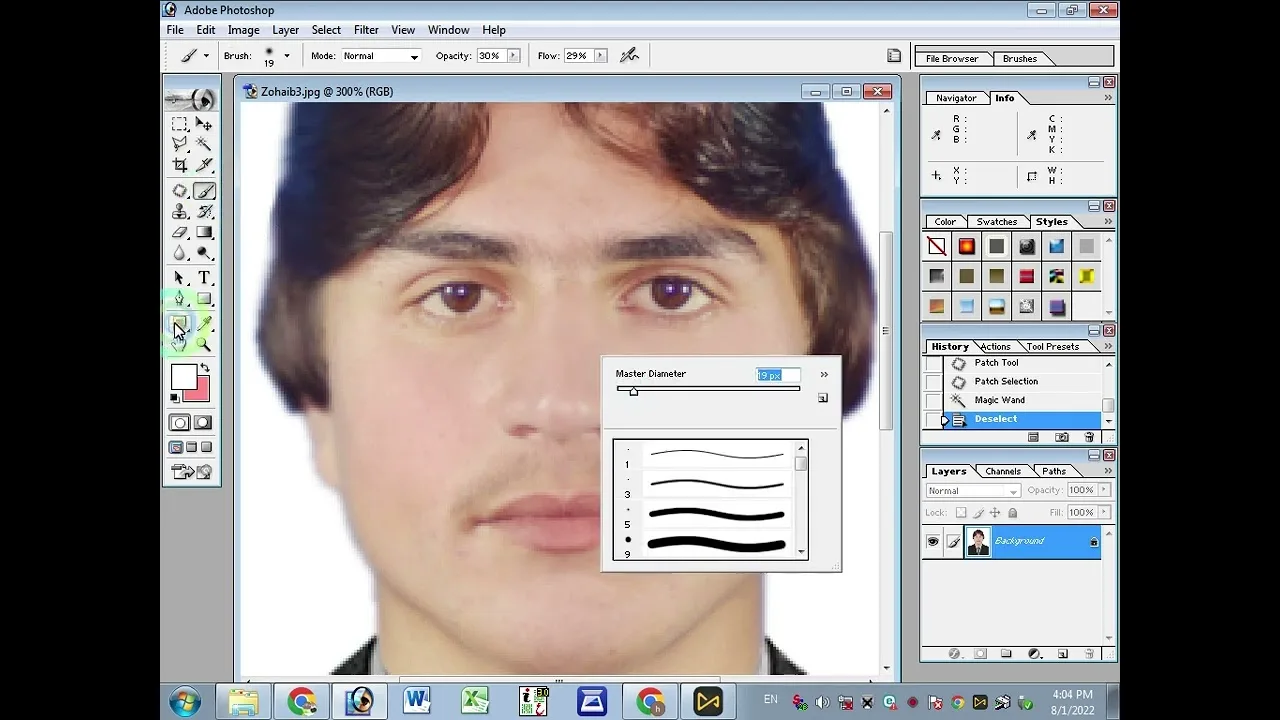The height and width of the screenshot is (720, 1280).
Task: Open the Filter menu
Action: (x=366, y=30)
